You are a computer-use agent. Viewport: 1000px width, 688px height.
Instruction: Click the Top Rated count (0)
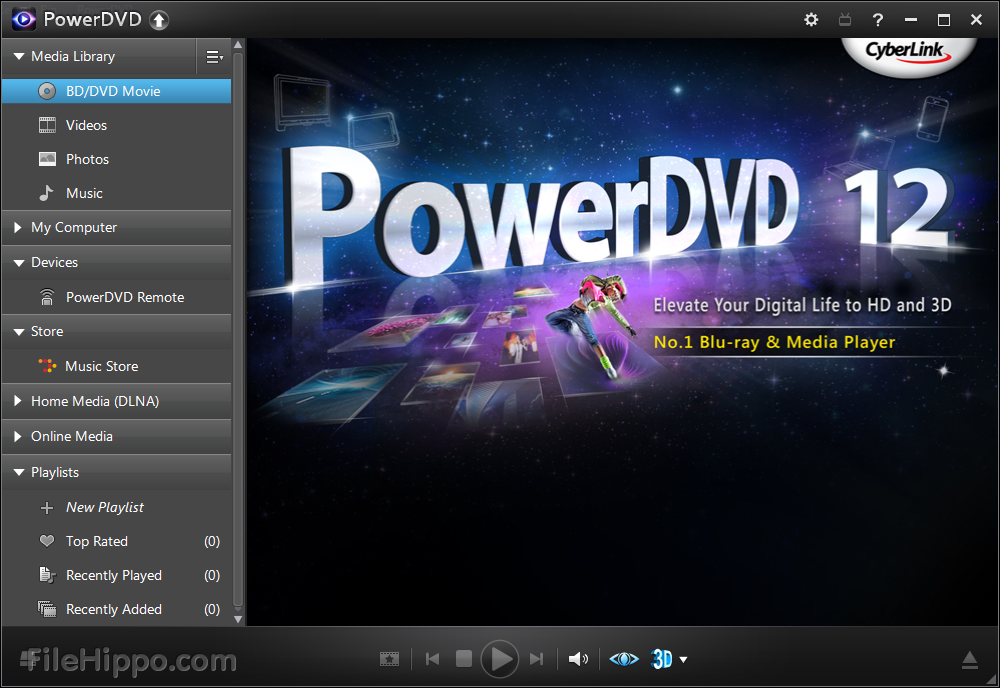(x=212, y=541)
